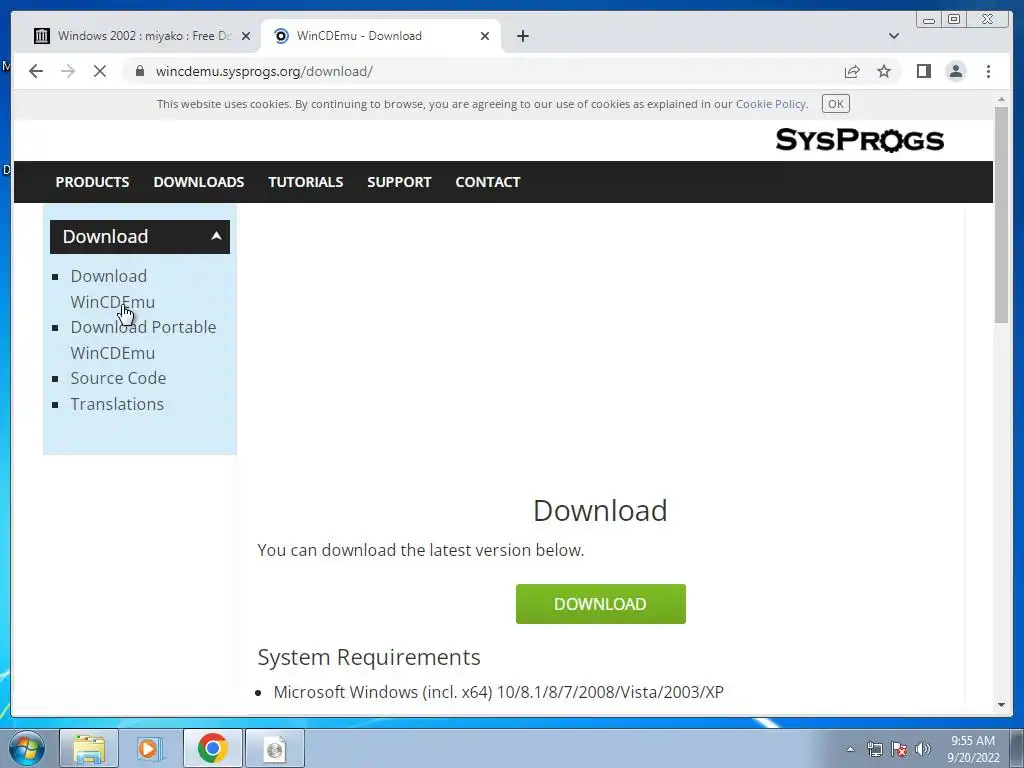Viewport: 1024px width, 768px height.
Task: Open Chrome side panel
Action: (x=923, y=71)
